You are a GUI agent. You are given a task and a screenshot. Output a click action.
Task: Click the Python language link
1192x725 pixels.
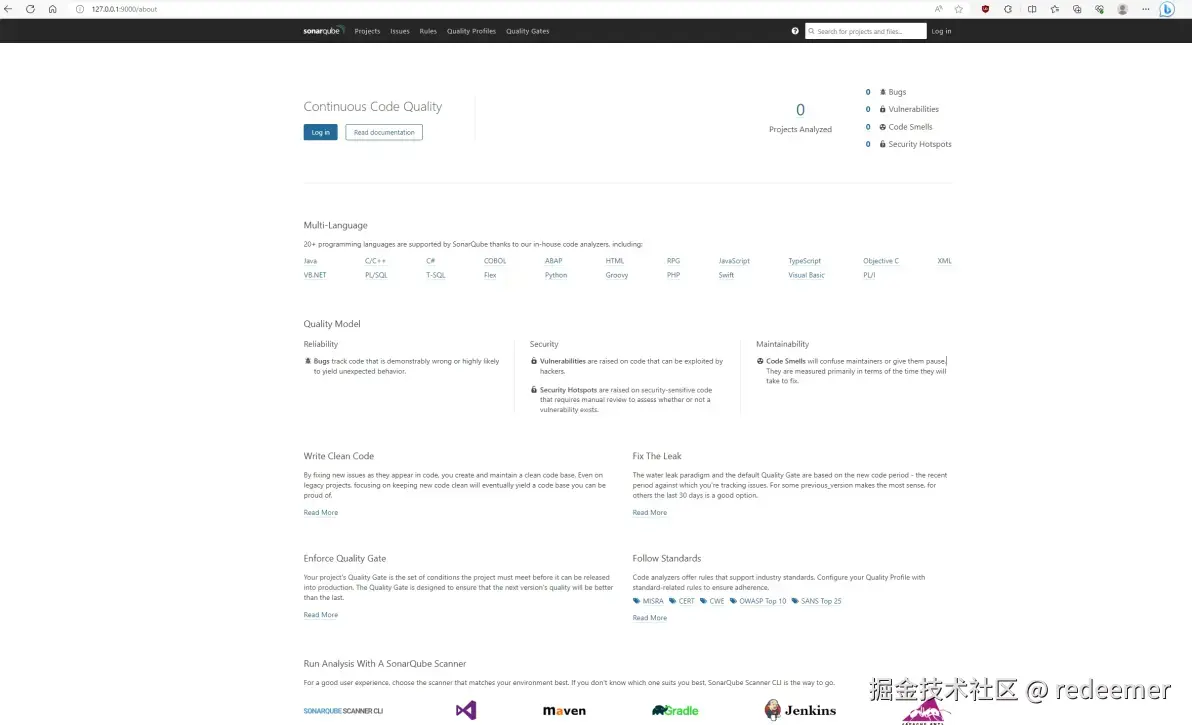[x=556, y=275]
